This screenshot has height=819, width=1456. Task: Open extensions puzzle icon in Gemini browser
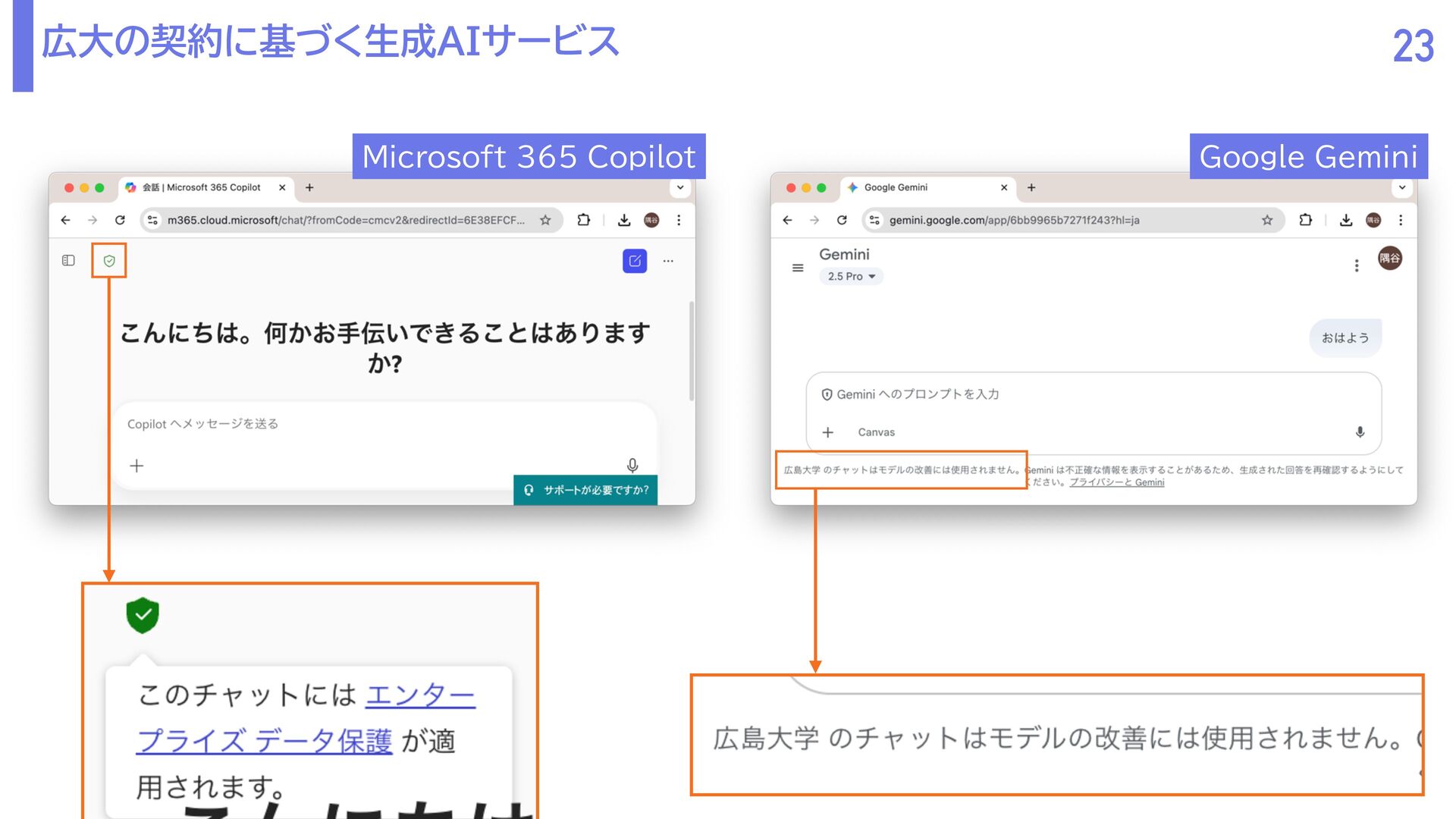pos(1305,220)
